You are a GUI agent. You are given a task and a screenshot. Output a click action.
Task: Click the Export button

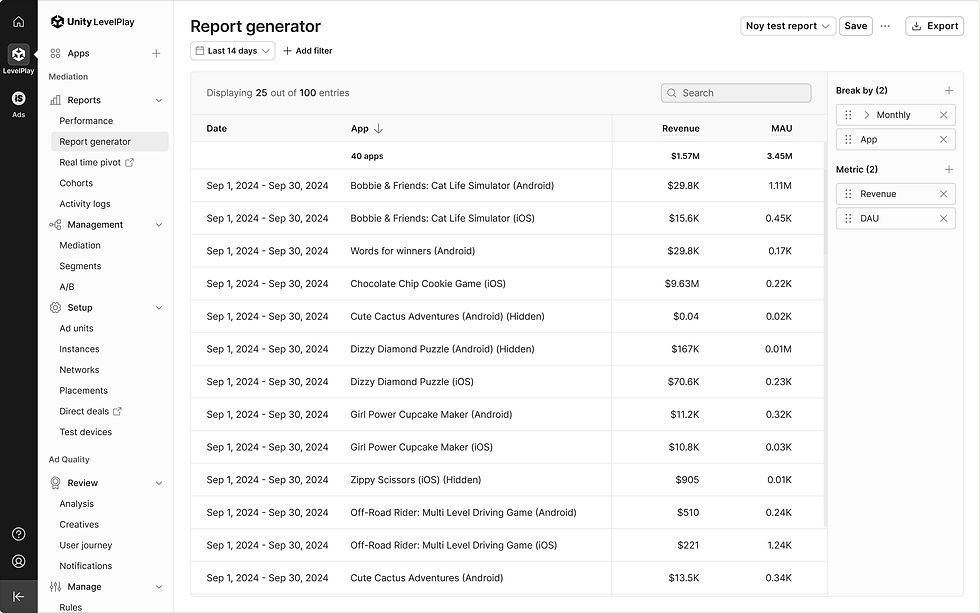pyautogui.click(x=934, y=26)
